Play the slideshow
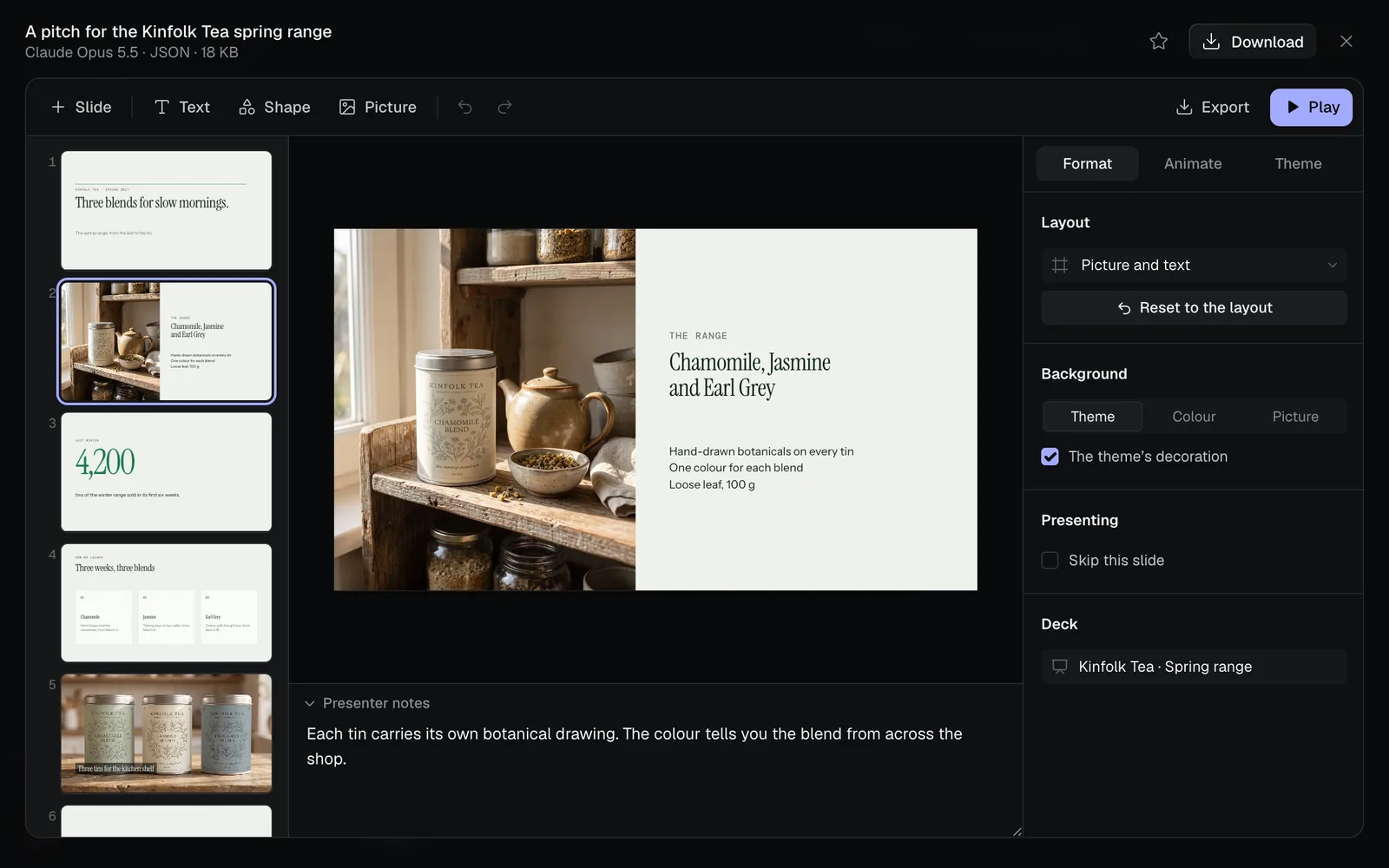The width and height of the screenshot is (1389, 868). 1311,107
